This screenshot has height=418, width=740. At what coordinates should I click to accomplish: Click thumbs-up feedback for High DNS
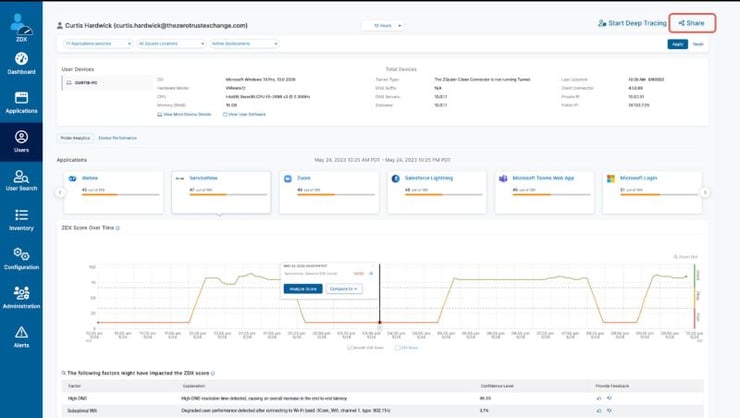(x=599, y=398)
